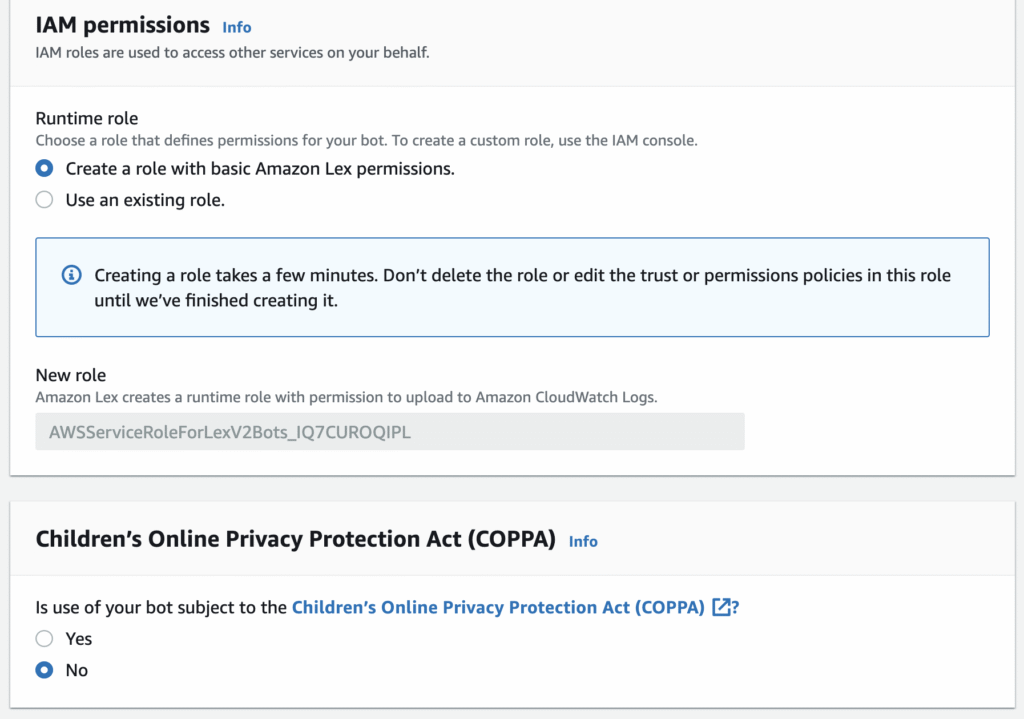Choose the 'Use an existing role' radio button
The width and height of the screenshot is (1024, 719).
pos(44,200)
